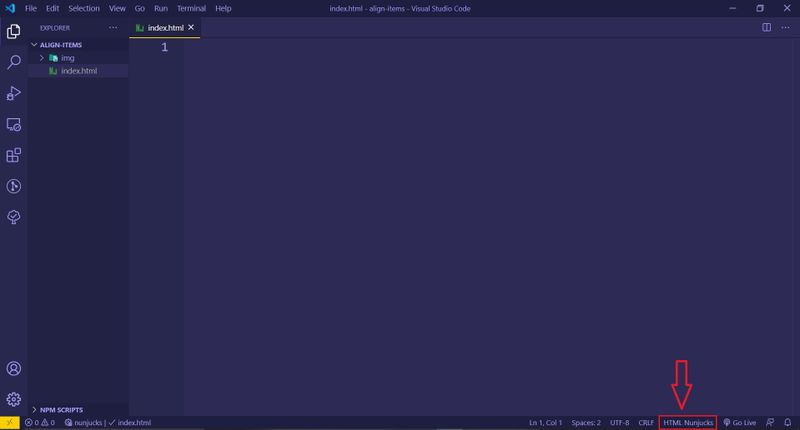This screenshot has width=800, height=430.
Task: Open notifications bell in status bar
Action: (x=788, y=423)
